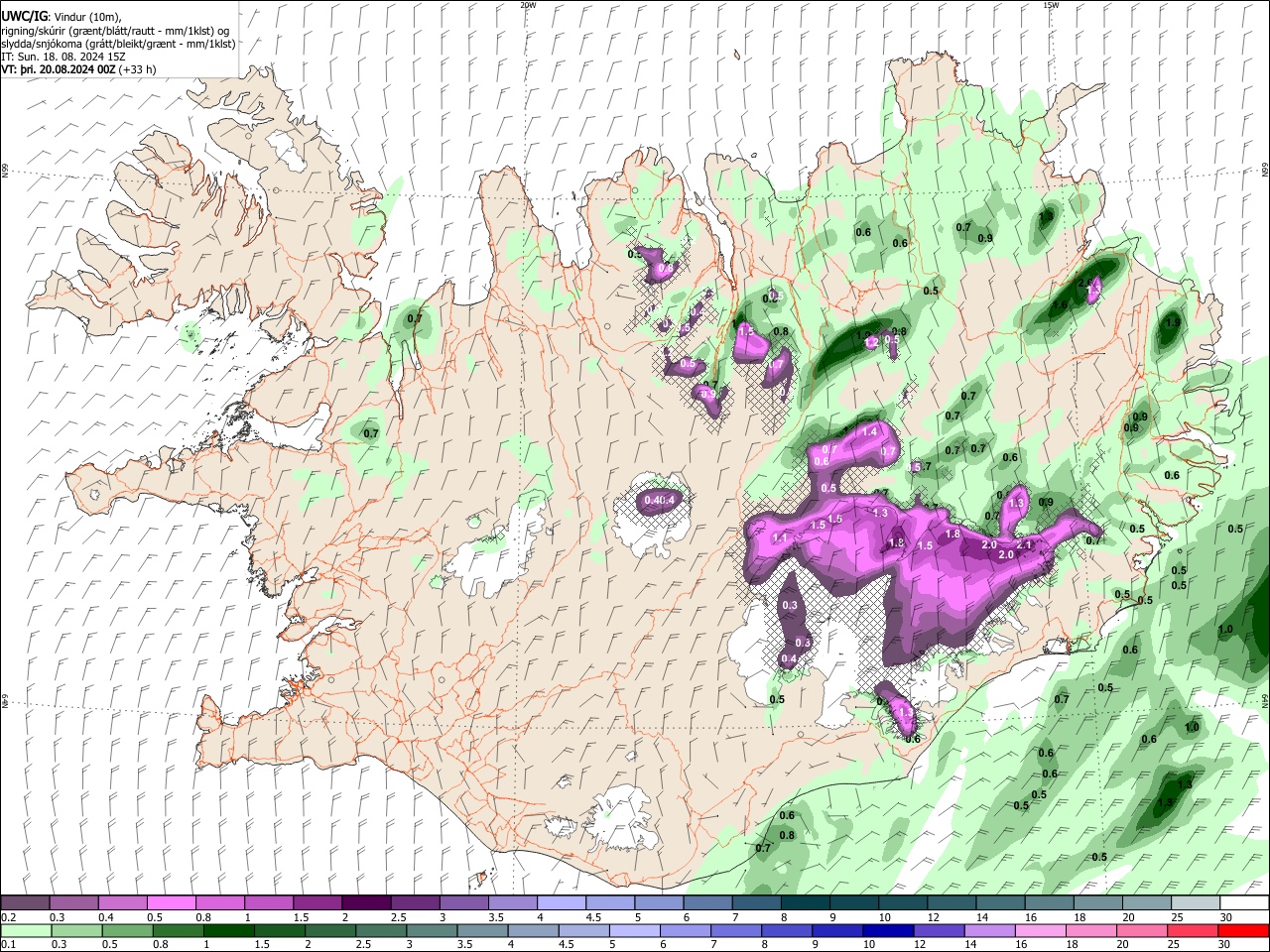Viewport: 1270px width, 952px height.
Task: Click the '15W' longitude label
Action: coord(1051,5)
